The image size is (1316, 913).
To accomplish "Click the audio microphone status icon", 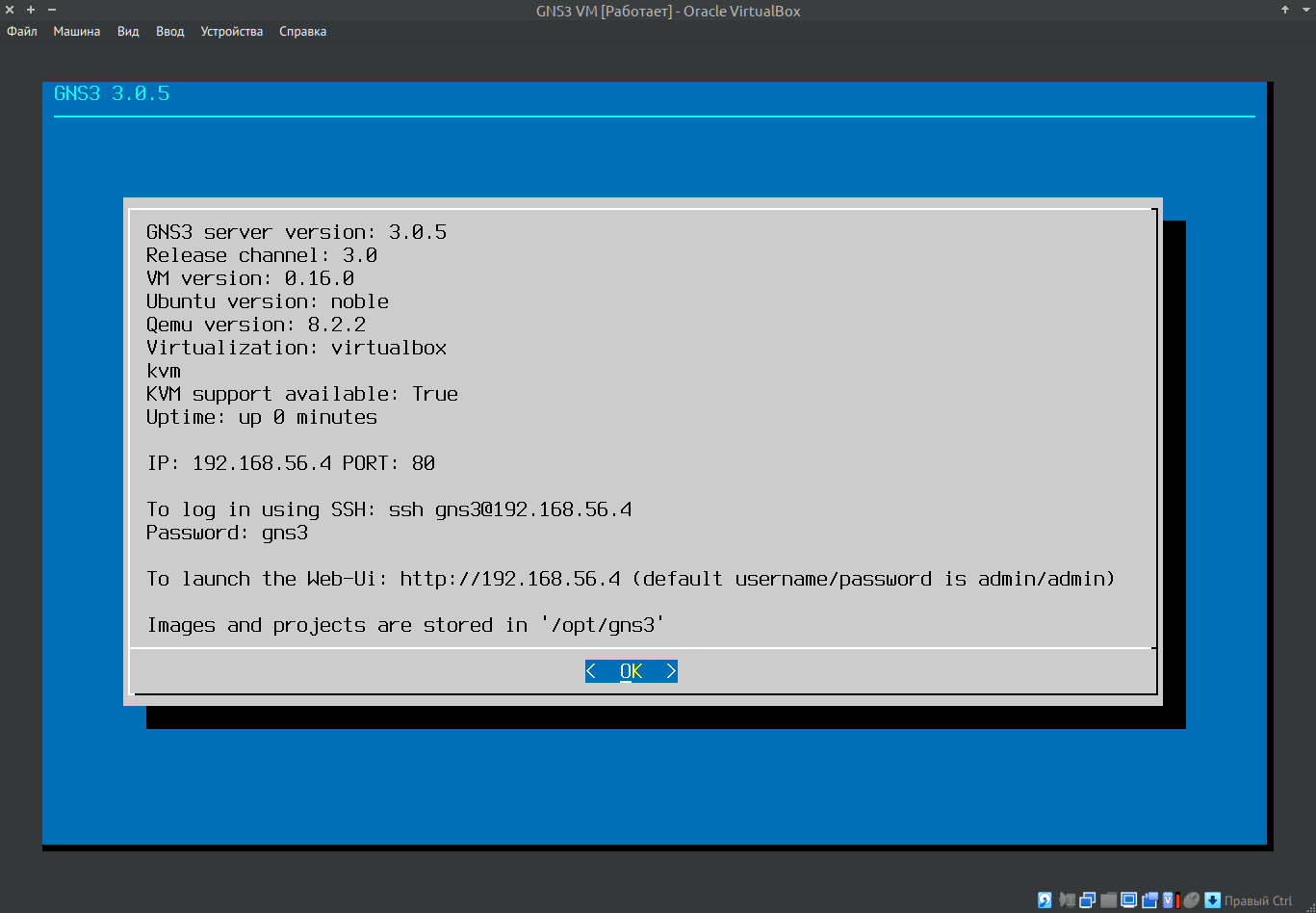I will tap(1067, 900).
